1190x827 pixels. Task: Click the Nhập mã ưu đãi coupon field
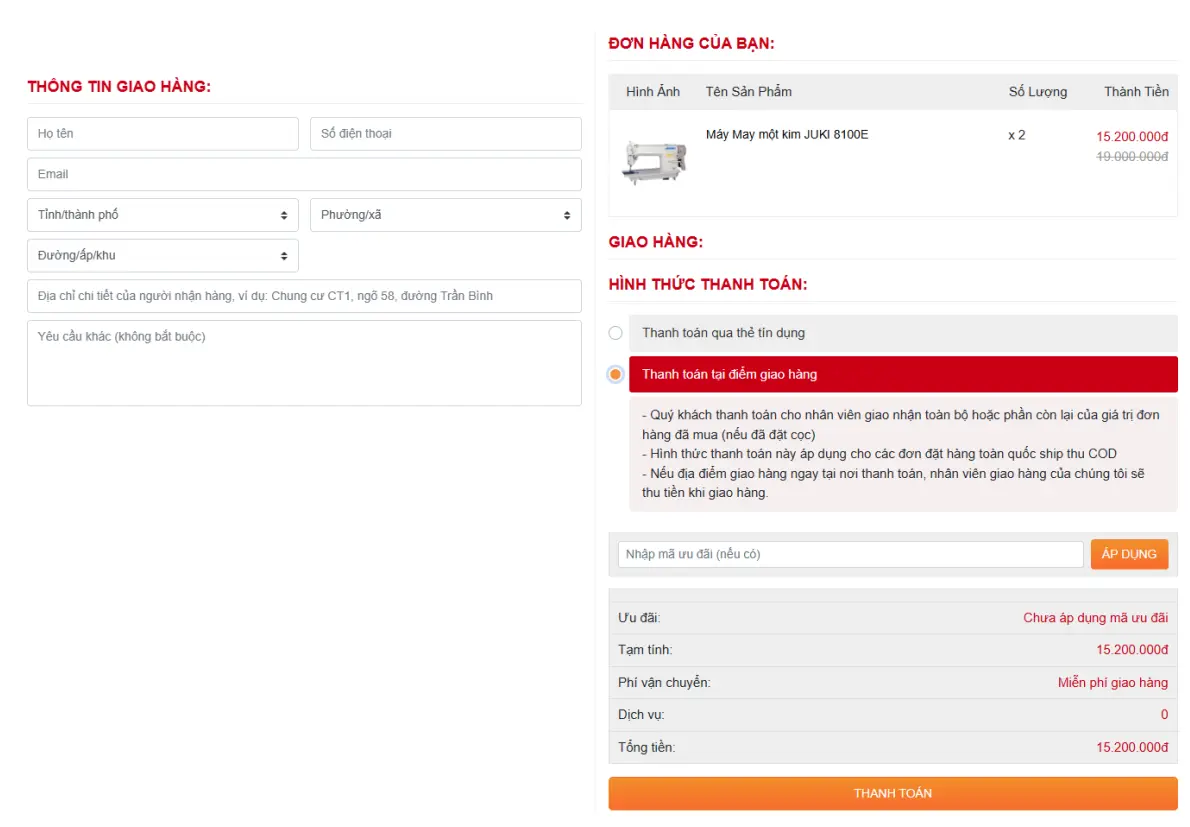pyautogui.click(x=850, y=554)
